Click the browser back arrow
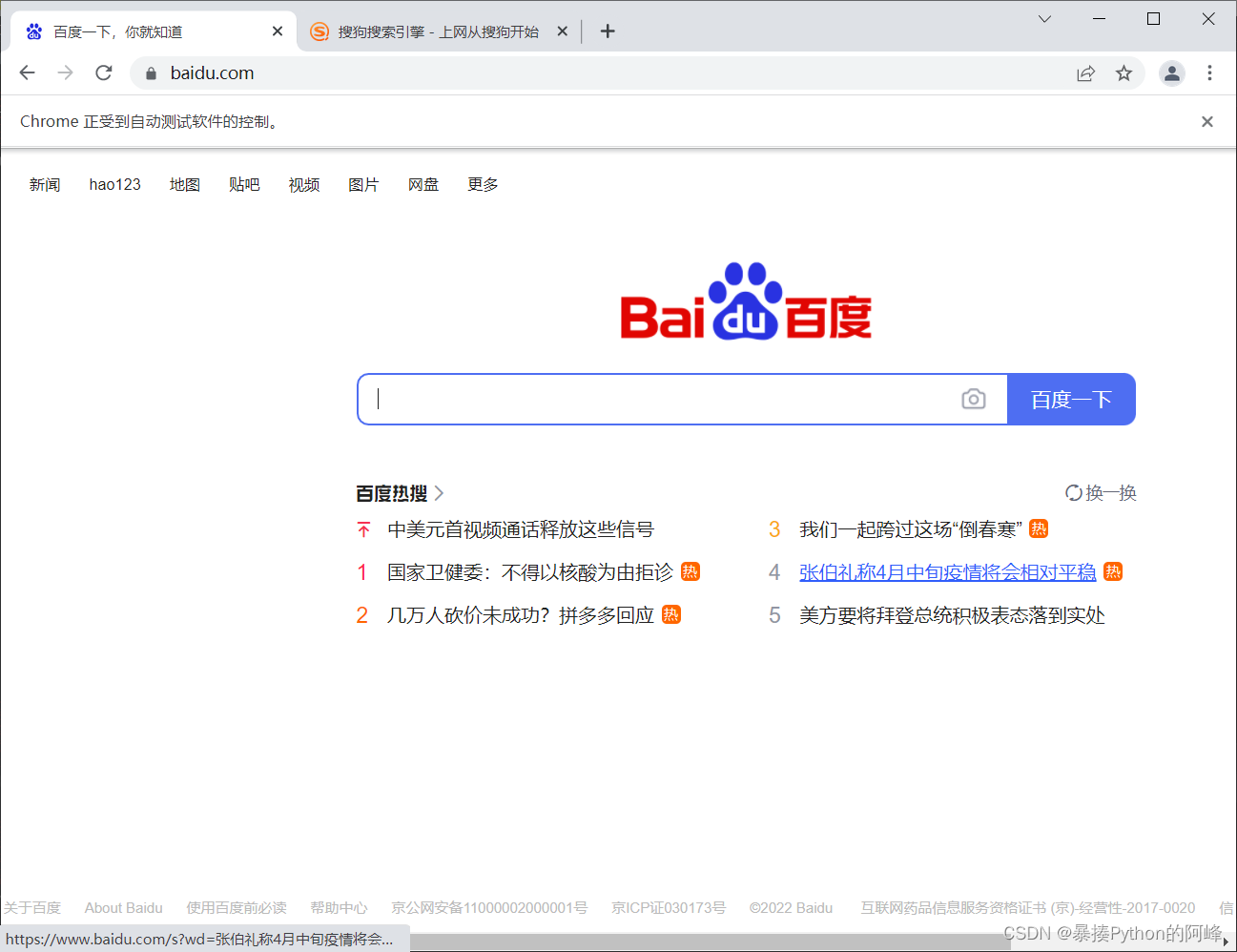 coord(27,72)
